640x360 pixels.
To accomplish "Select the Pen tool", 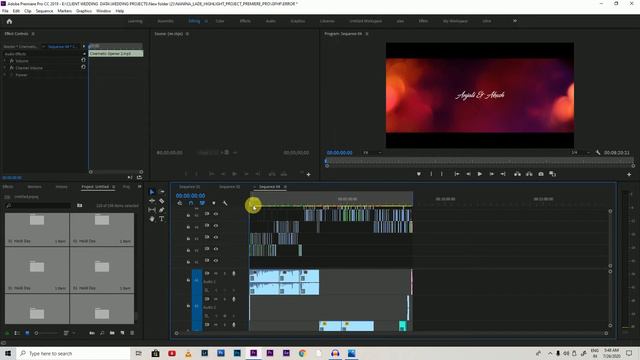I will [x=162, y=210].
